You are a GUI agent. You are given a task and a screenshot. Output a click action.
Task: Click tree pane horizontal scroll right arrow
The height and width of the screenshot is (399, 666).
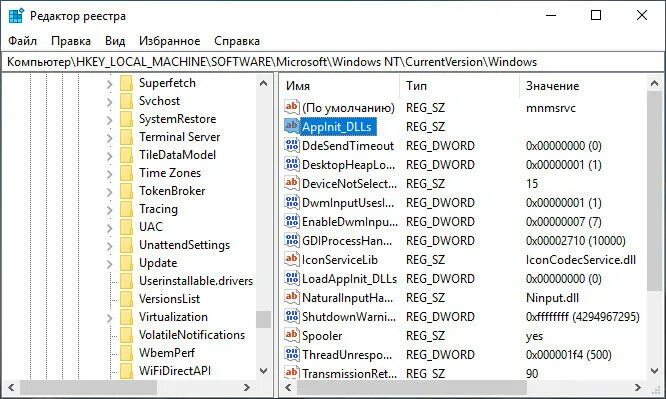pos(246,388)
